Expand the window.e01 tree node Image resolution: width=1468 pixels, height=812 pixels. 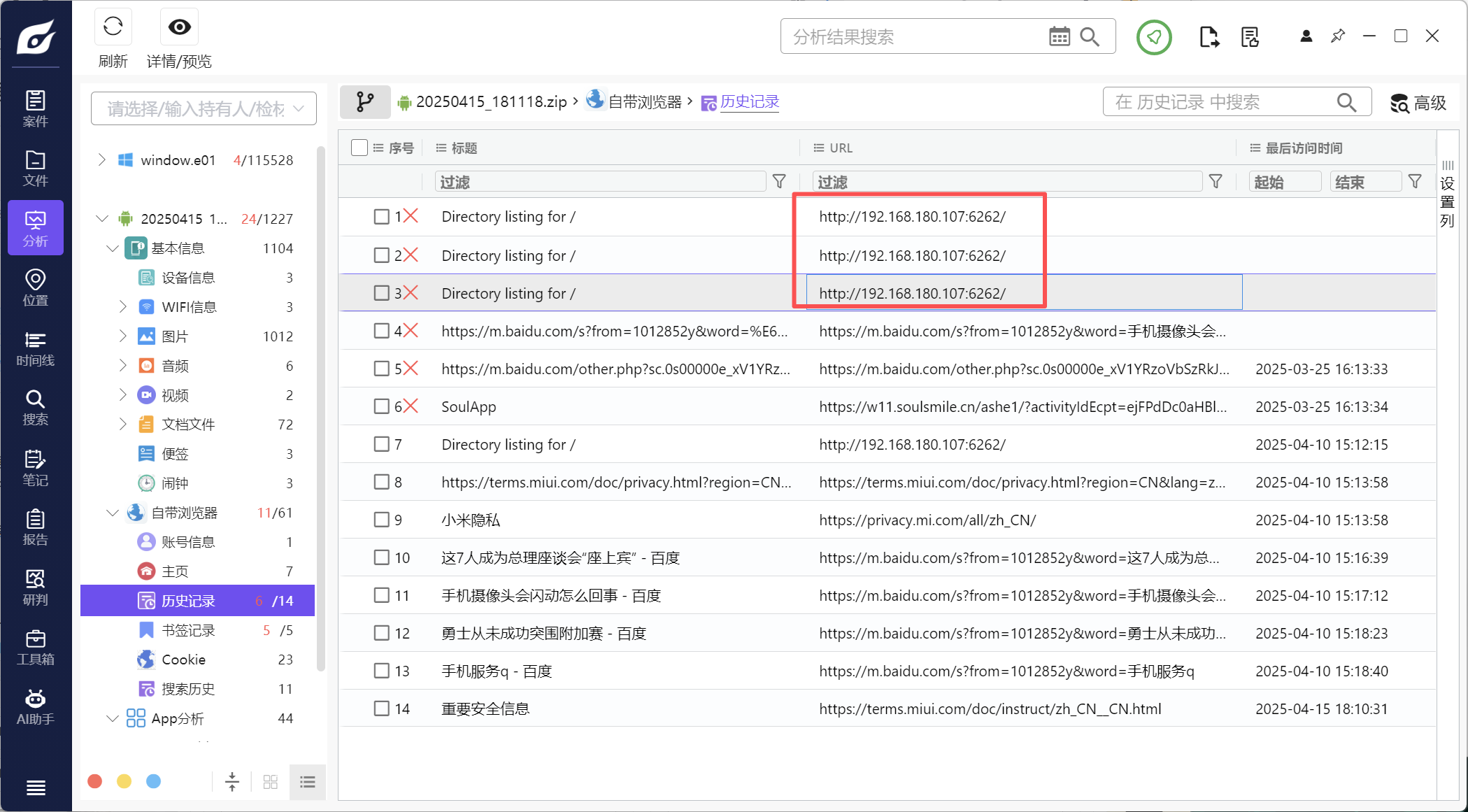[102, 160]
